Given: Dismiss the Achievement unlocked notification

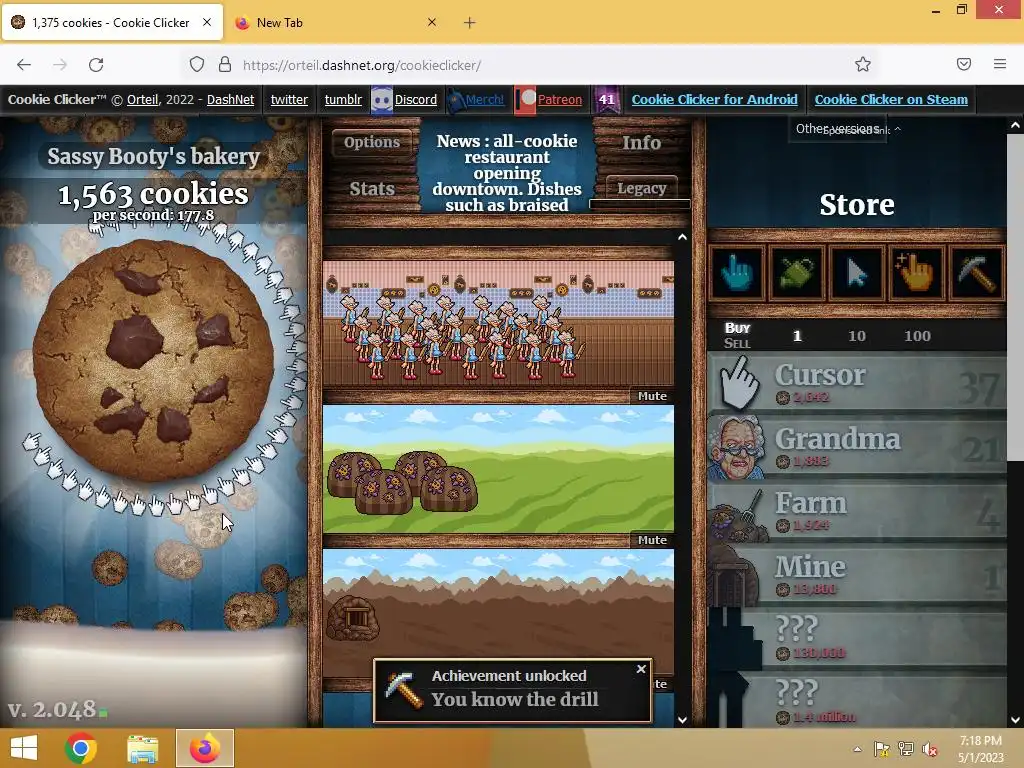Looking at the screenshot, I should tap(641, 669).
